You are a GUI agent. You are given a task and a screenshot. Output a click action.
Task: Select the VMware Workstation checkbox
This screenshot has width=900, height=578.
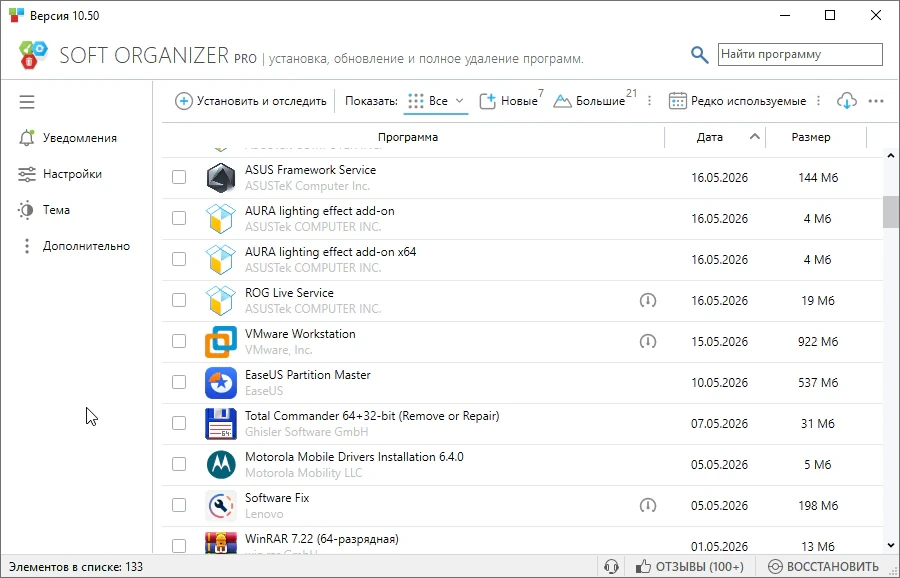[x=179, y=341]
